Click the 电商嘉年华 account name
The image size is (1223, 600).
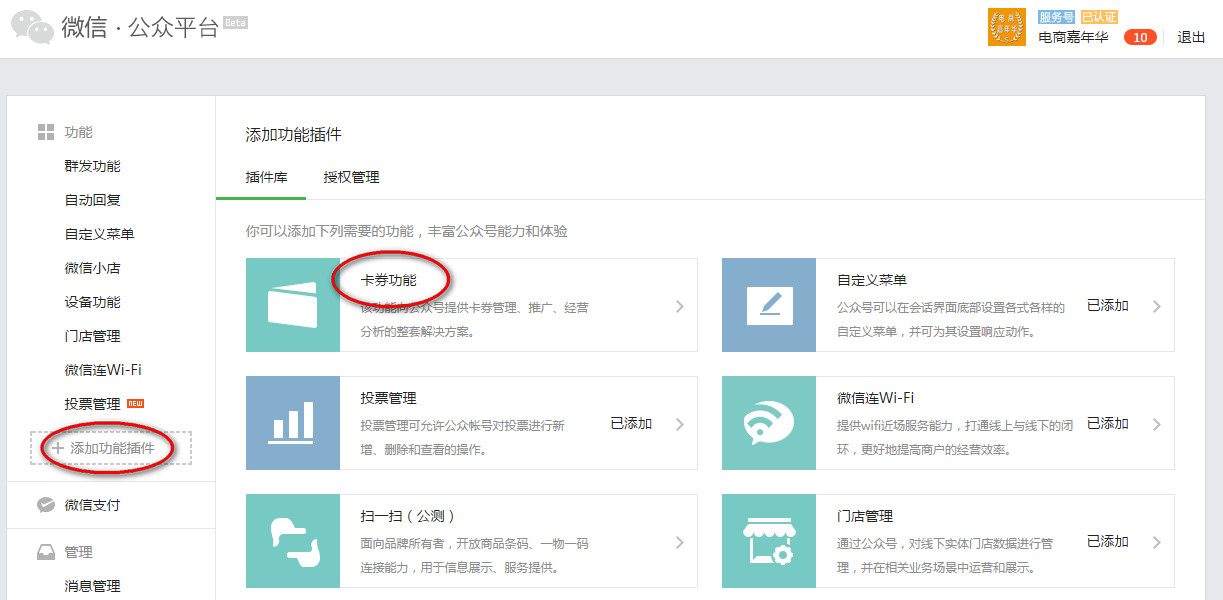click(1073, 37)
